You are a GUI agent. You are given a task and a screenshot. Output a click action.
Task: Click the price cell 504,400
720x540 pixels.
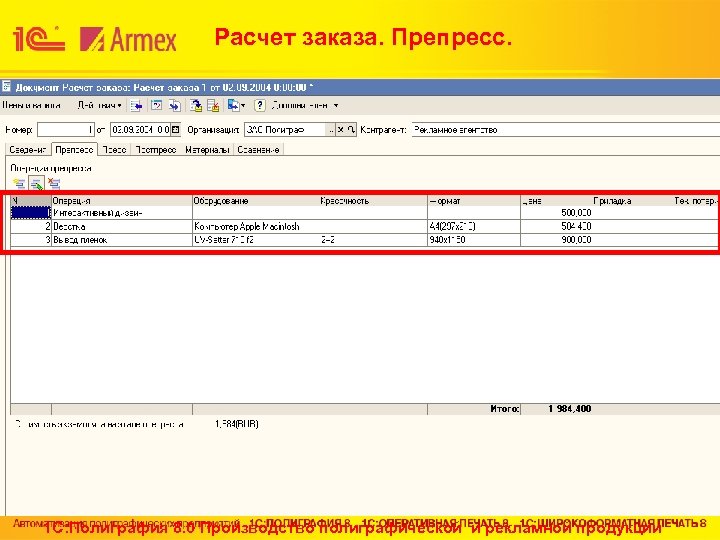coord(557,226)
